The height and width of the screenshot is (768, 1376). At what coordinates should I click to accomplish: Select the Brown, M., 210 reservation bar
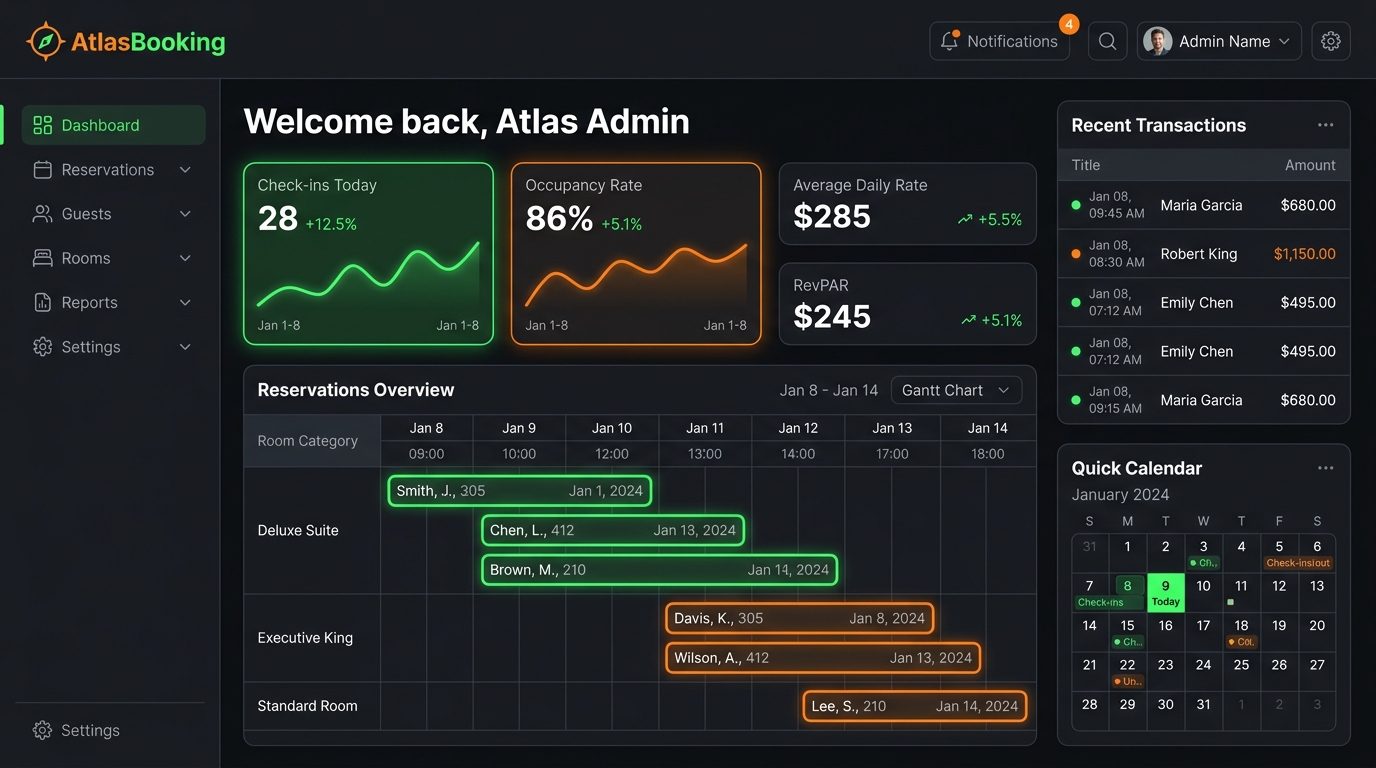660,570
